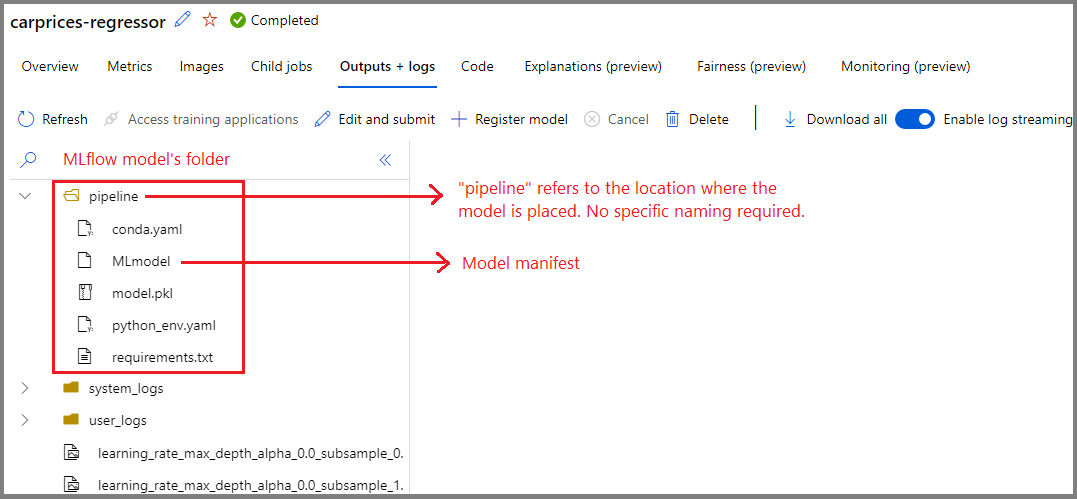Click the Delete trash can icon
This screenshot has width=1077, height=499.
pyautogui.click(x=672, y=119)
